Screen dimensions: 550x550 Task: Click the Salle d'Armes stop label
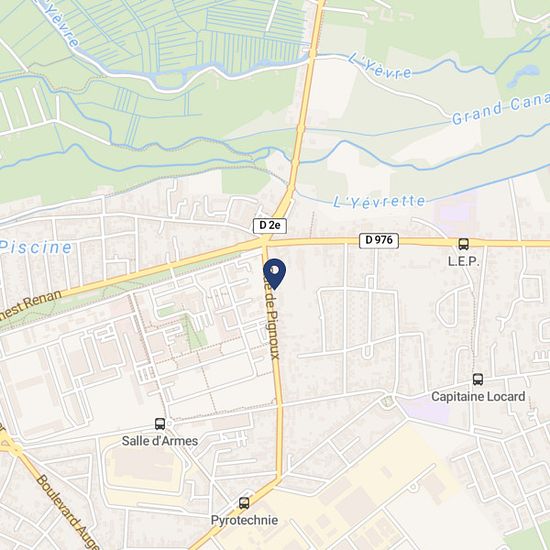click(x=160, y=441)
